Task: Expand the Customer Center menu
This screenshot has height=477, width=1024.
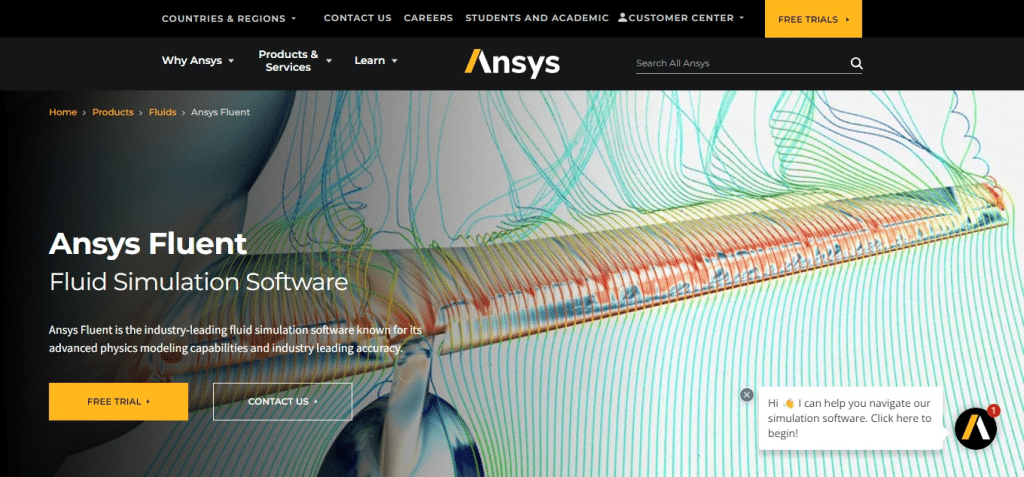Action: (x=681, y=18)
